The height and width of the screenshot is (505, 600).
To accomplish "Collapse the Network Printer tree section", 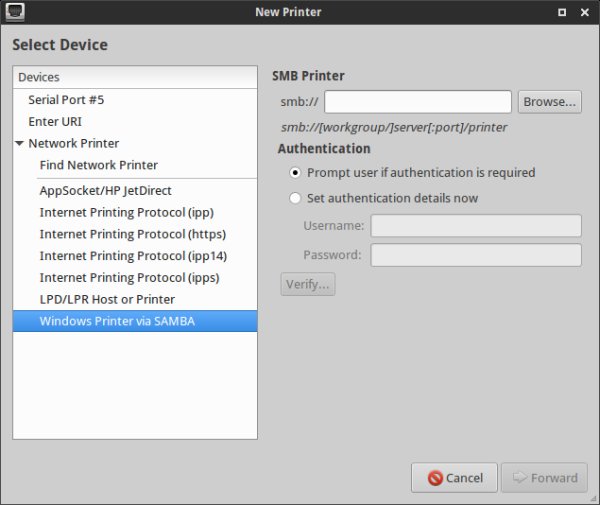I will point(20,144).
